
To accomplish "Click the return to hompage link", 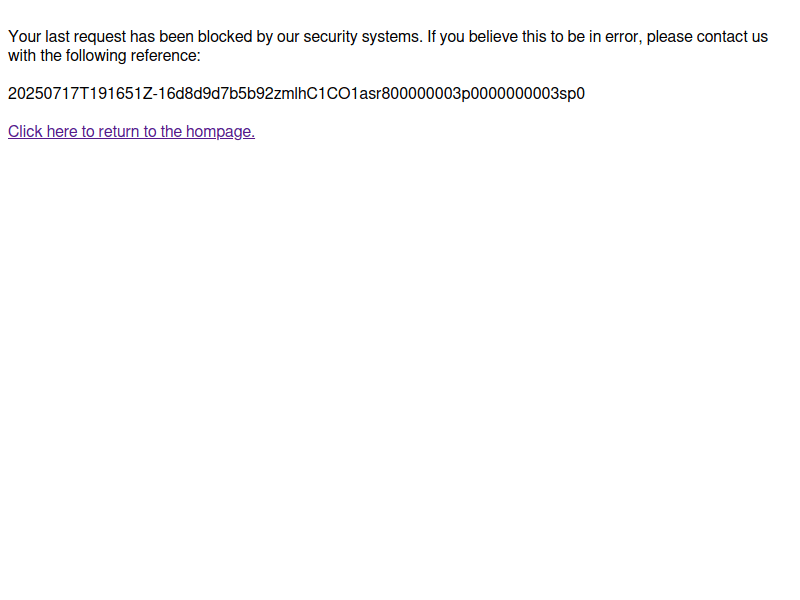I will point(131,131).
